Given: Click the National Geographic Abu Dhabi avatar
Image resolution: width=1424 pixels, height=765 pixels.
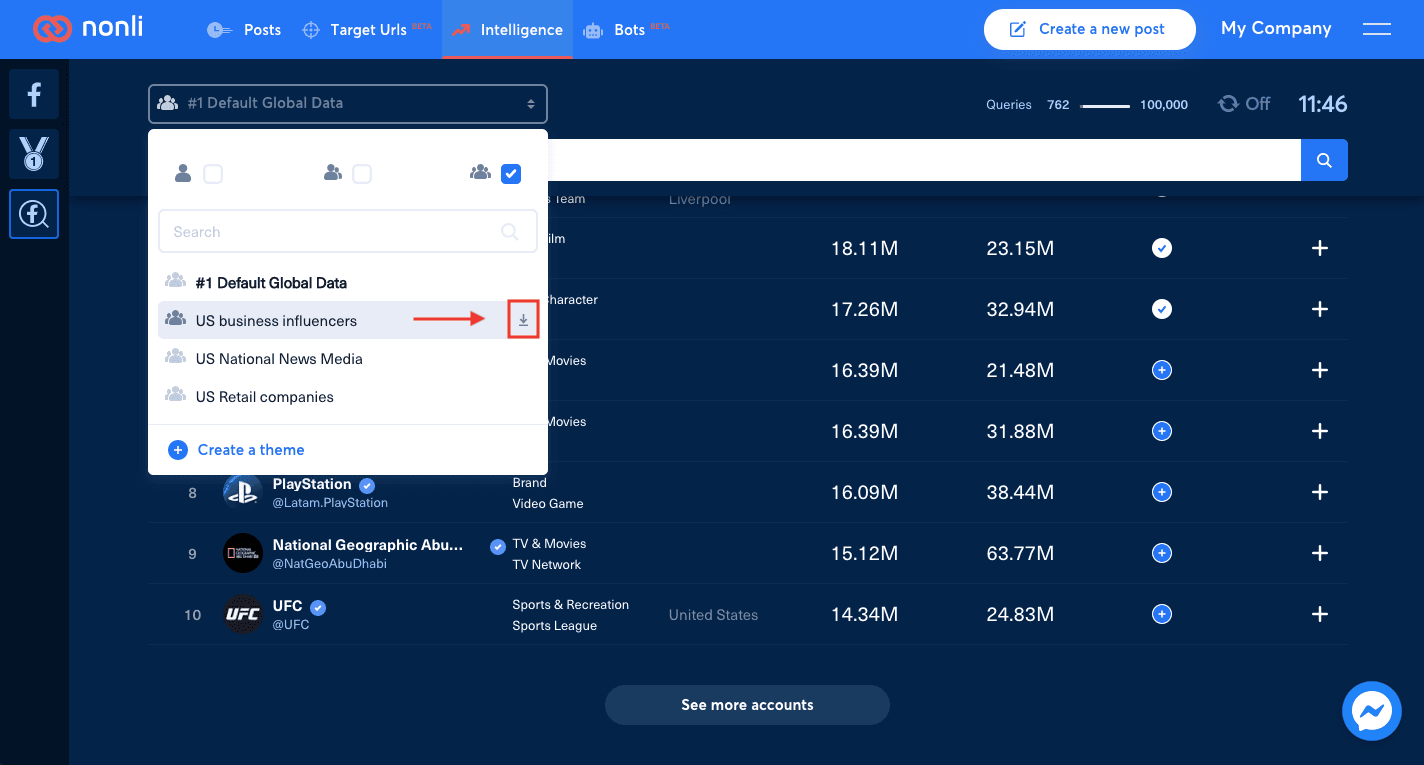Looking at the screenshot, I should click(x=242, y=553).
